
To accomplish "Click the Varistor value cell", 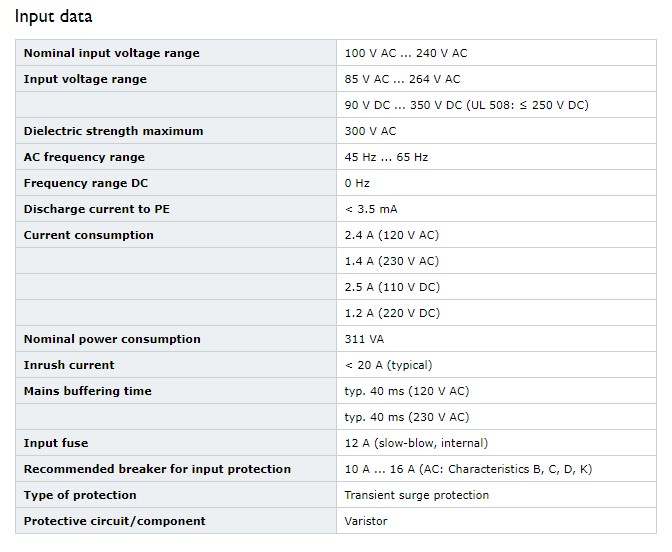I will (x=496, y=521).
